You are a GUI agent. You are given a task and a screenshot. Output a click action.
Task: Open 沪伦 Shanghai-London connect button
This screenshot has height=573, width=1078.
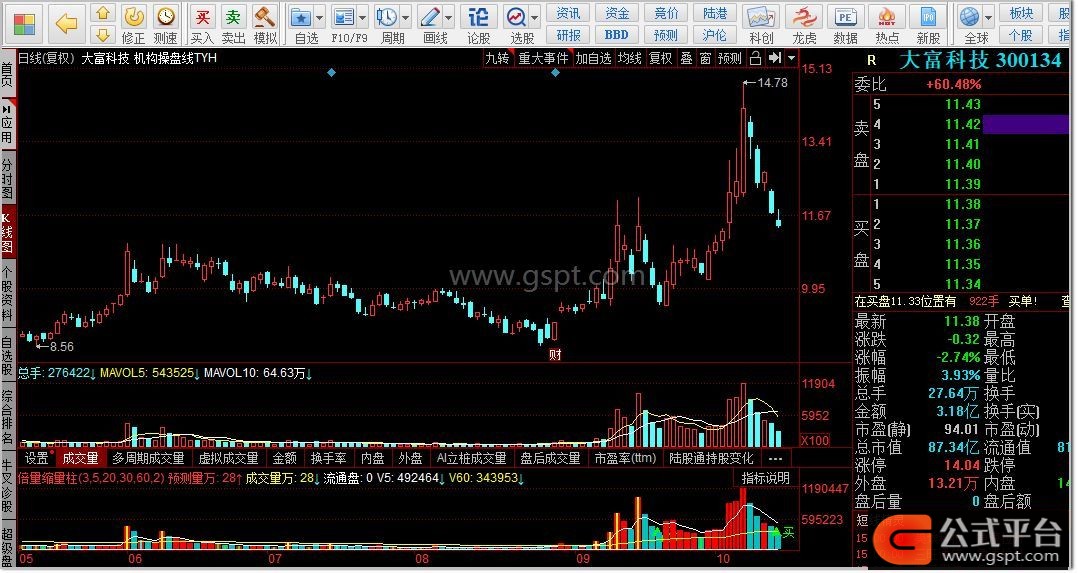click(715, 34)
